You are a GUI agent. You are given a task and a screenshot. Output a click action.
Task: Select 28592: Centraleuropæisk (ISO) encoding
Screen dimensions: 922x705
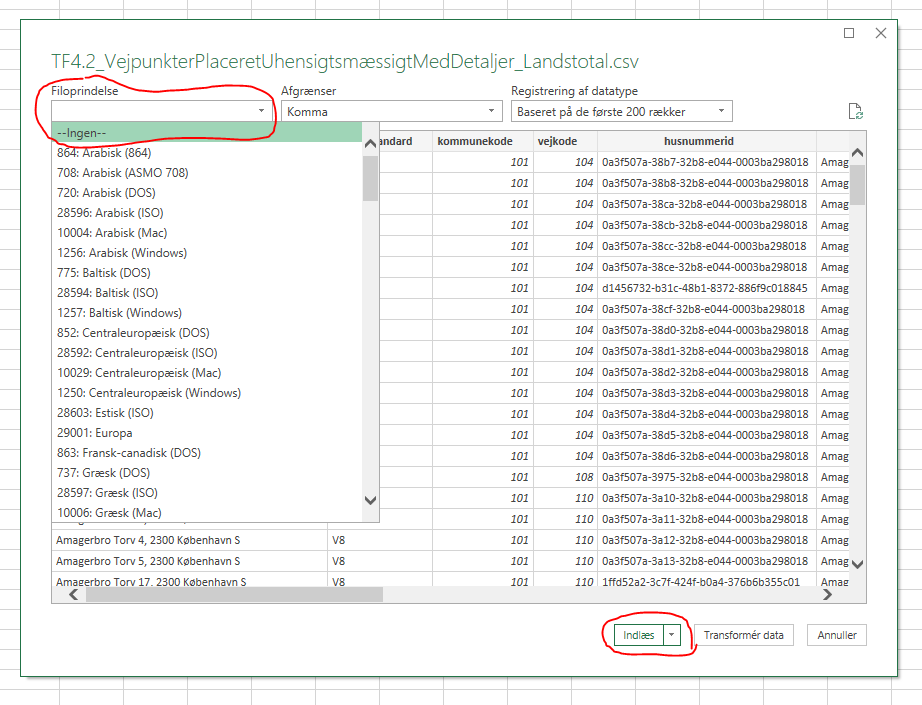coord(206,353)
